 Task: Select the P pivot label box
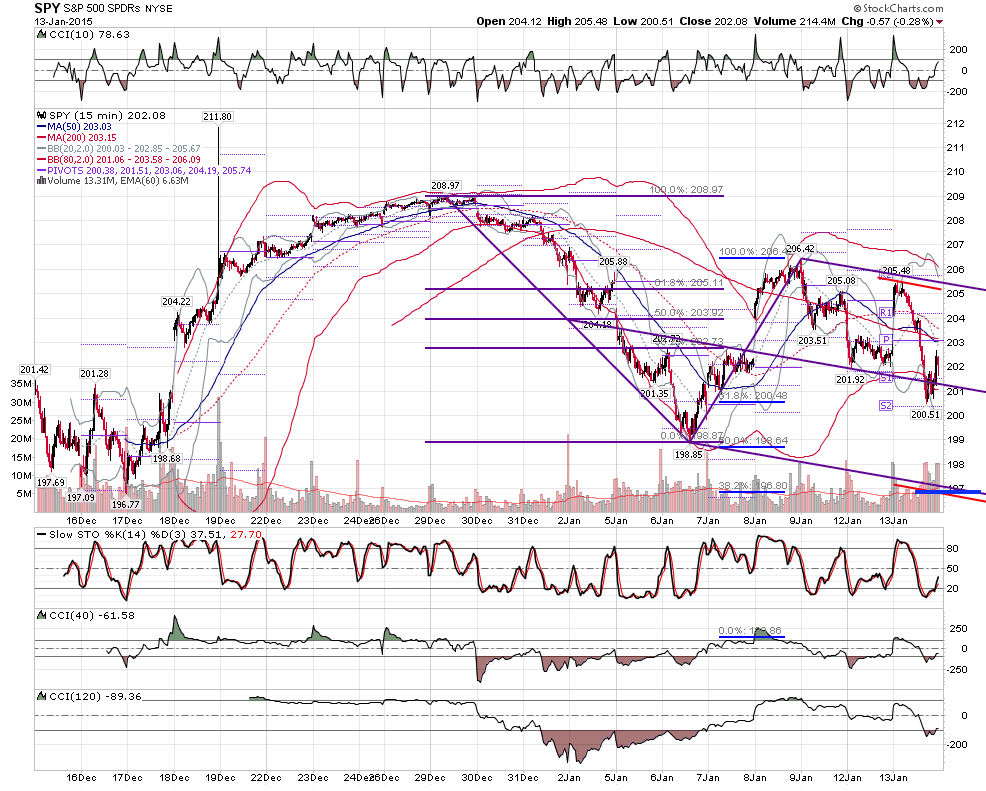coord(885,340)
